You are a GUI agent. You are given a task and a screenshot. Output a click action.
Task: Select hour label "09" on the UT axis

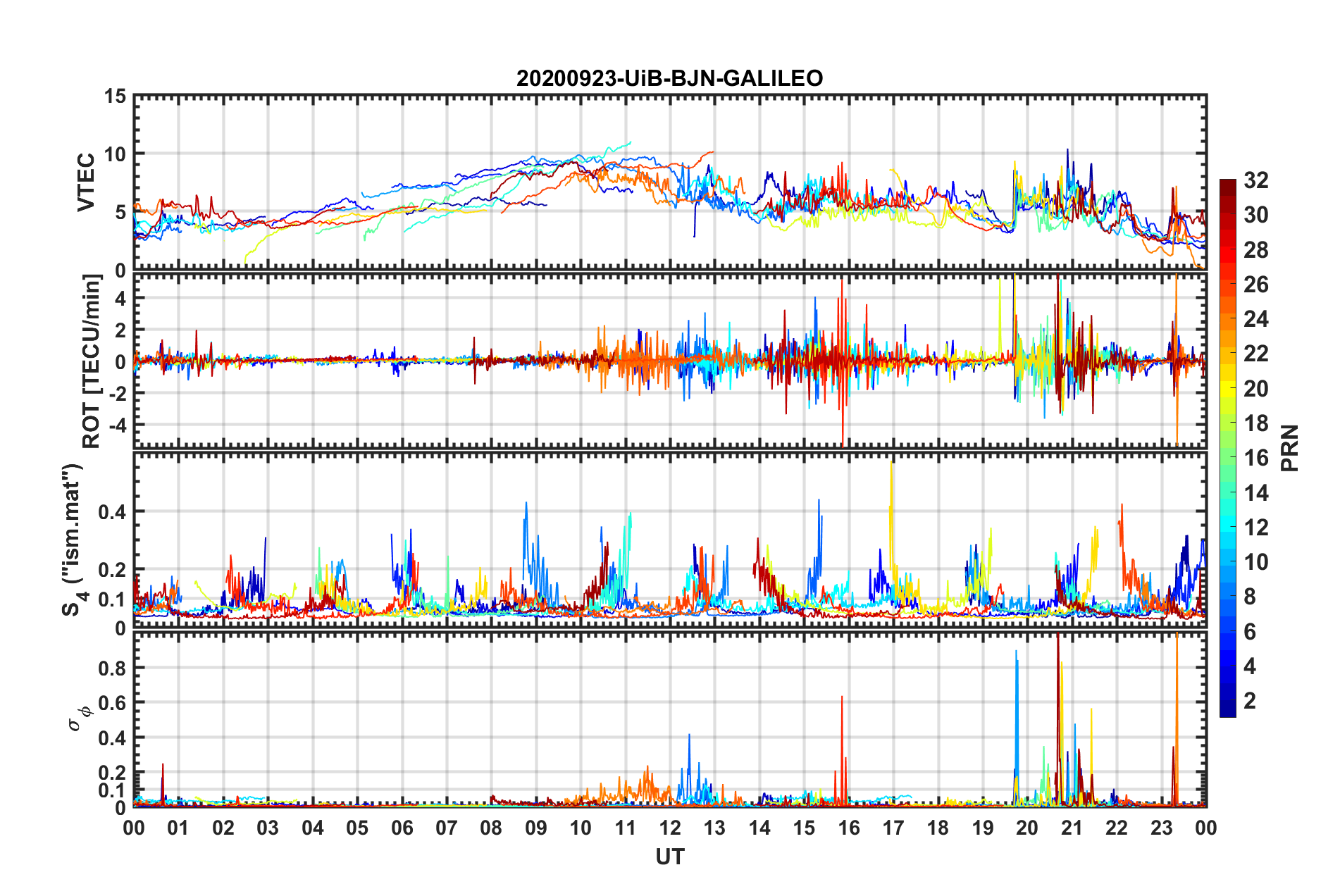[536, 828]
